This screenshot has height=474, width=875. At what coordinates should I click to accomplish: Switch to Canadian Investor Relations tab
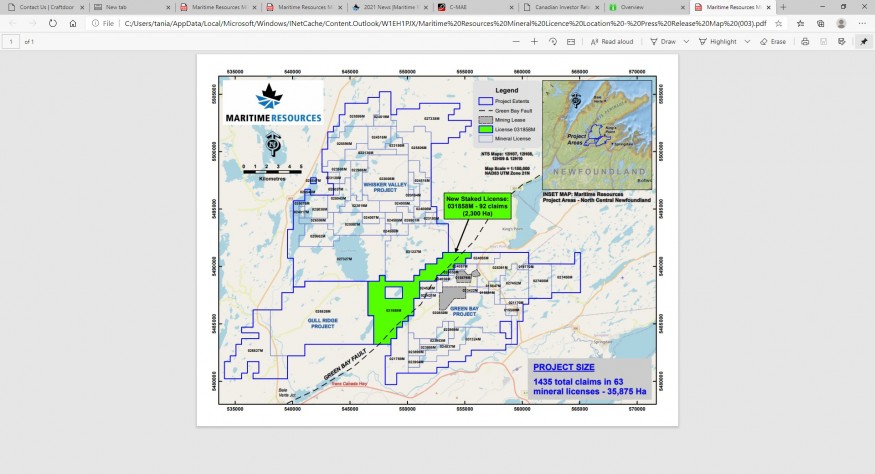pos(560,7)
